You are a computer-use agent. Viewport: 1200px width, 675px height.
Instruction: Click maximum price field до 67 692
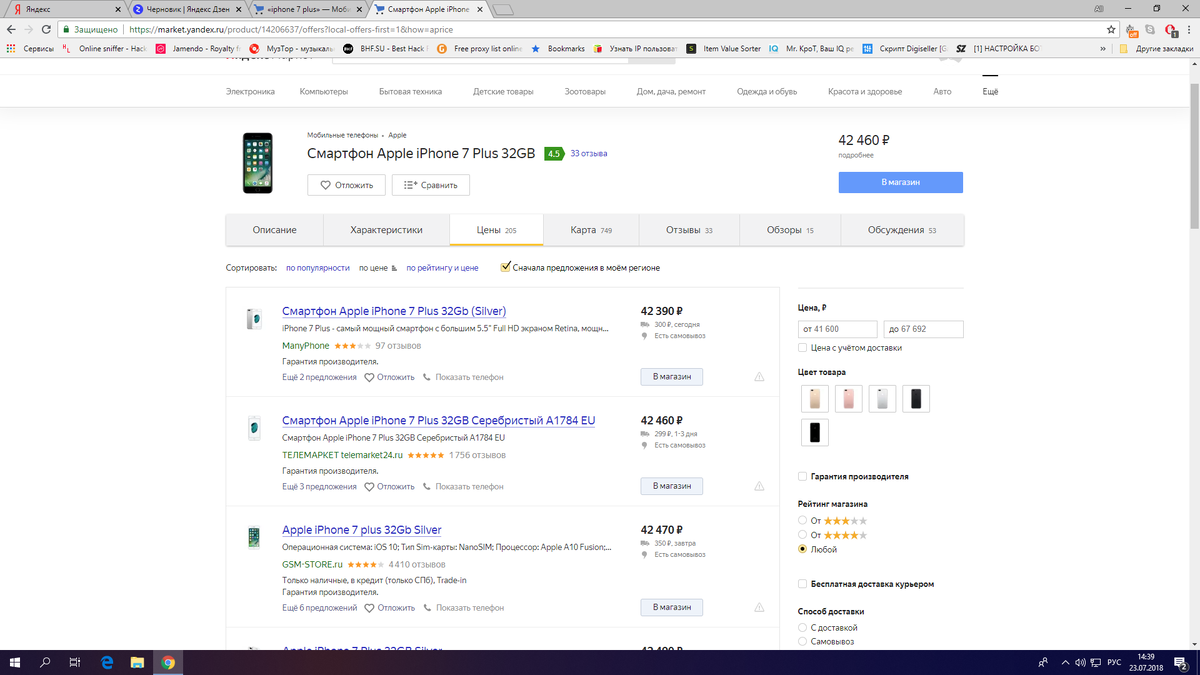pos(923,329)
